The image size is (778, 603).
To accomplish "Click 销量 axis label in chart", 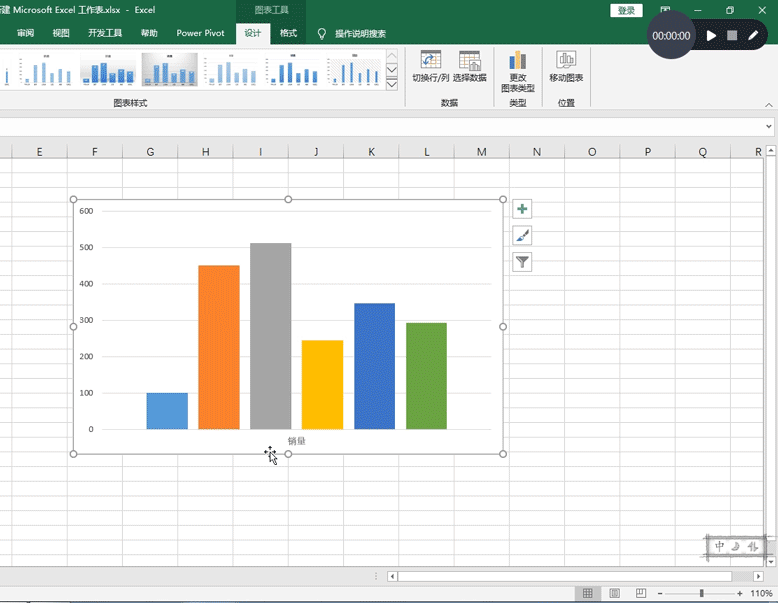I will [297, 441].
